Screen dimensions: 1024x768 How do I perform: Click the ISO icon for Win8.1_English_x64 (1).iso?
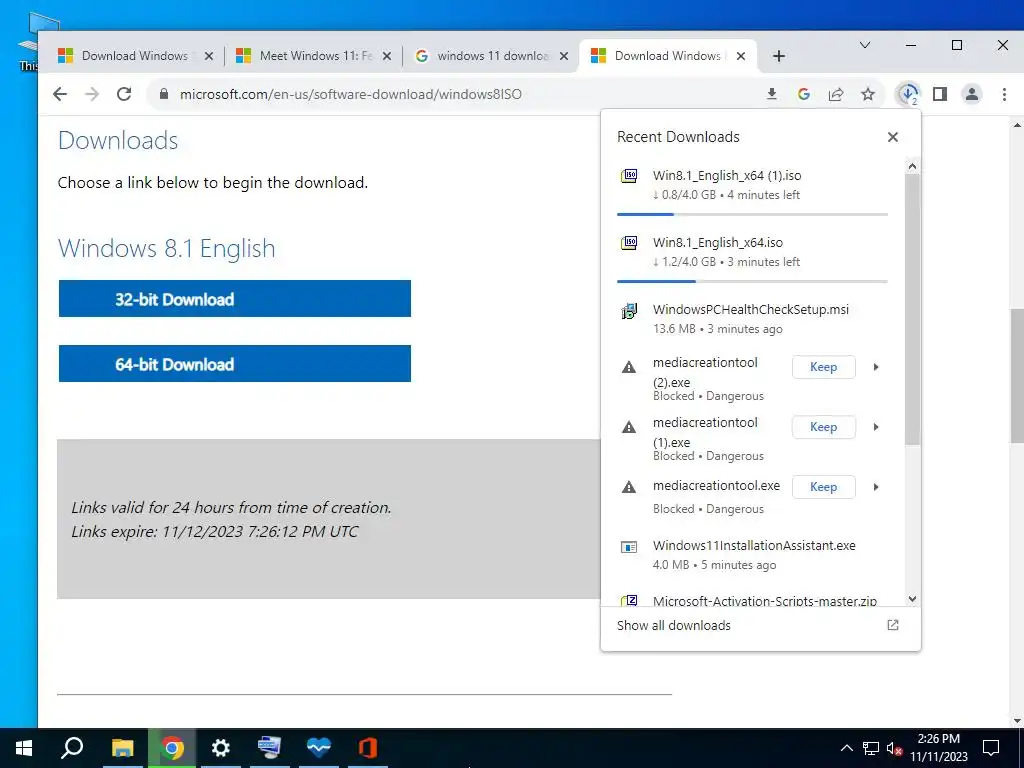point(629,176)
